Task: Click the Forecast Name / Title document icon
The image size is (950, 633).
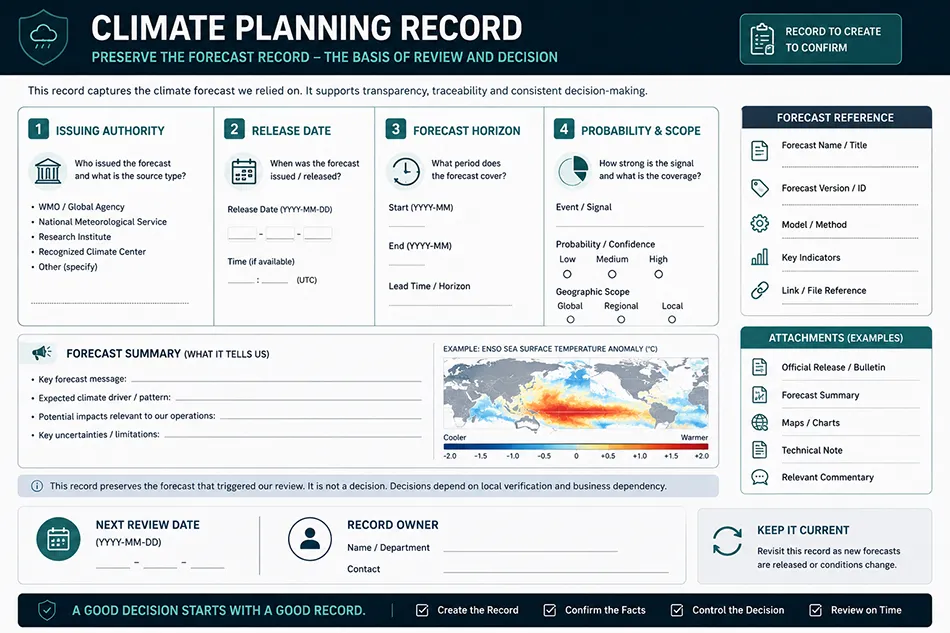Action: (x=759, y=150)
